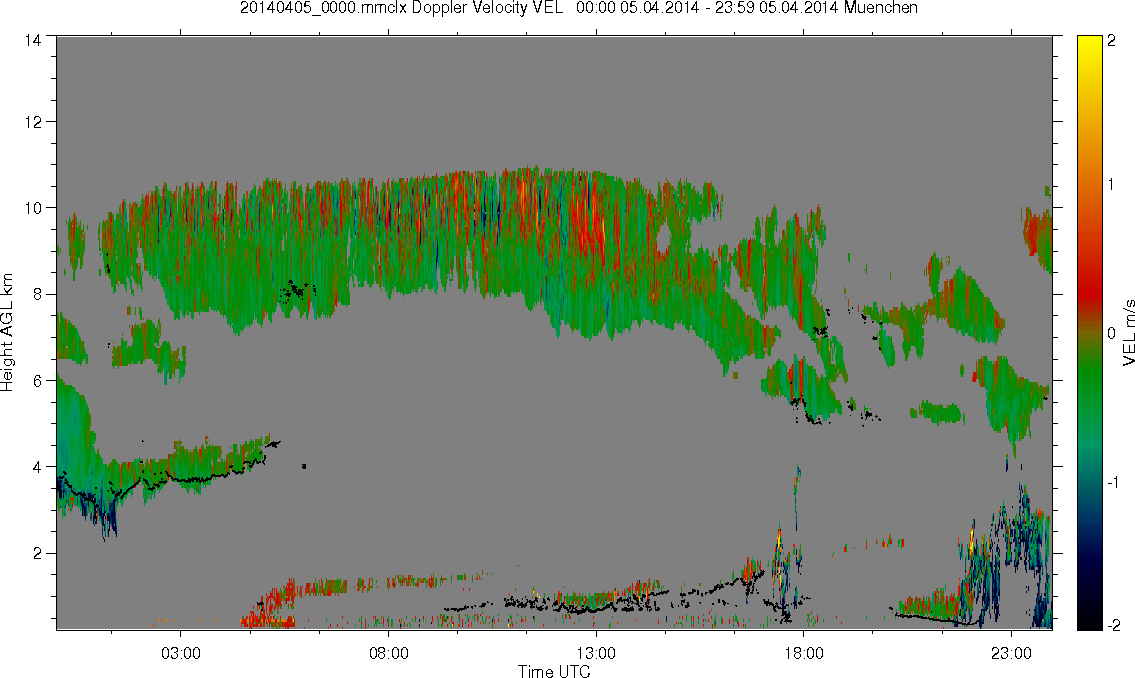The width and height of the screenshot is (1135, 678).
Task: Click the height label 14 on y-axis
Action: tap(32, 41)
